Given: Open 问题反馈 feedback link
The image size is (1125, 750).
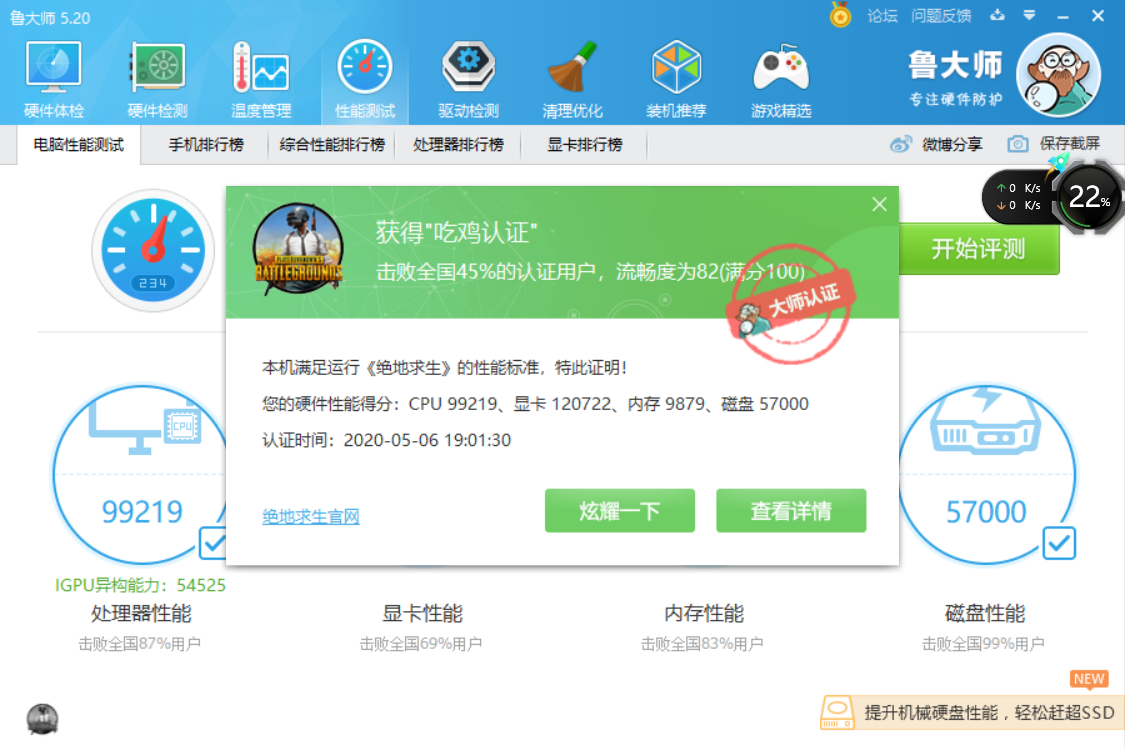Looking at the screenshot, I should (941, 16).
